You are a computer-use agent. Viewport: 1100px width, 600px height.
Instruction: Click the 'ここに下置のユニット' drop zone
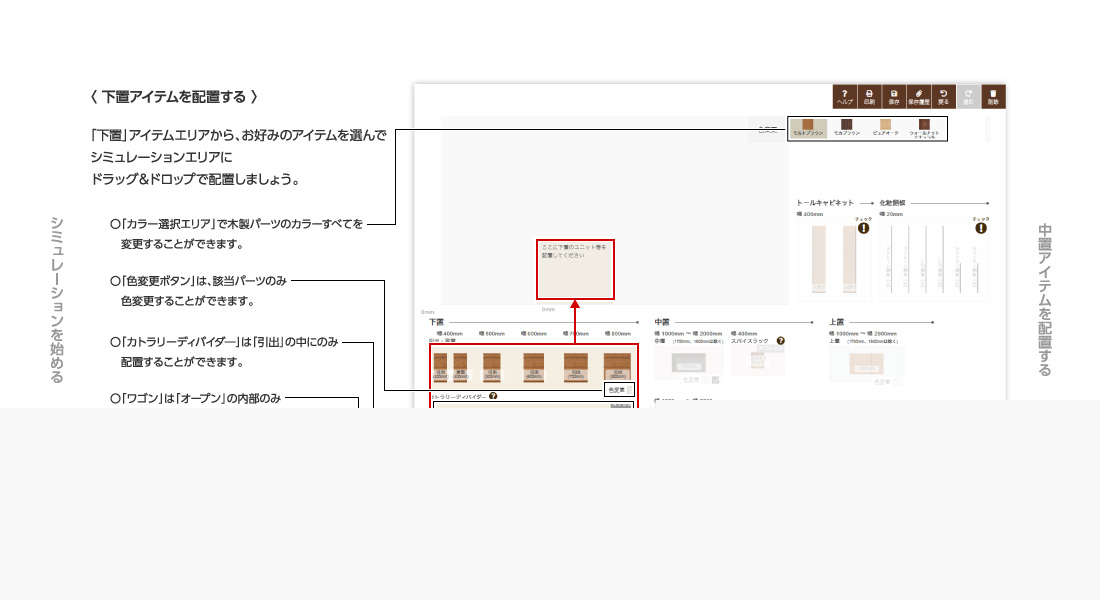[575, 269]
